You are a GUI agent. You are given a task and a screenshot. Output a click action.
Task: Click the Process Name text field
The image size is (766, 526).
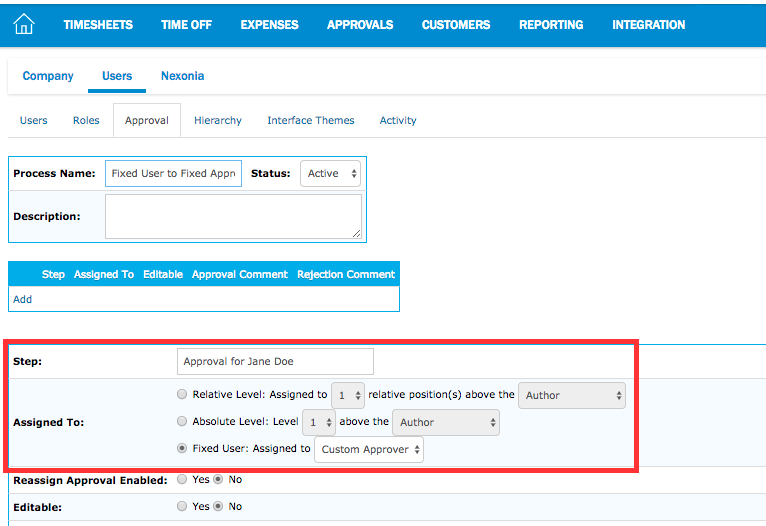tap(173, 174)
